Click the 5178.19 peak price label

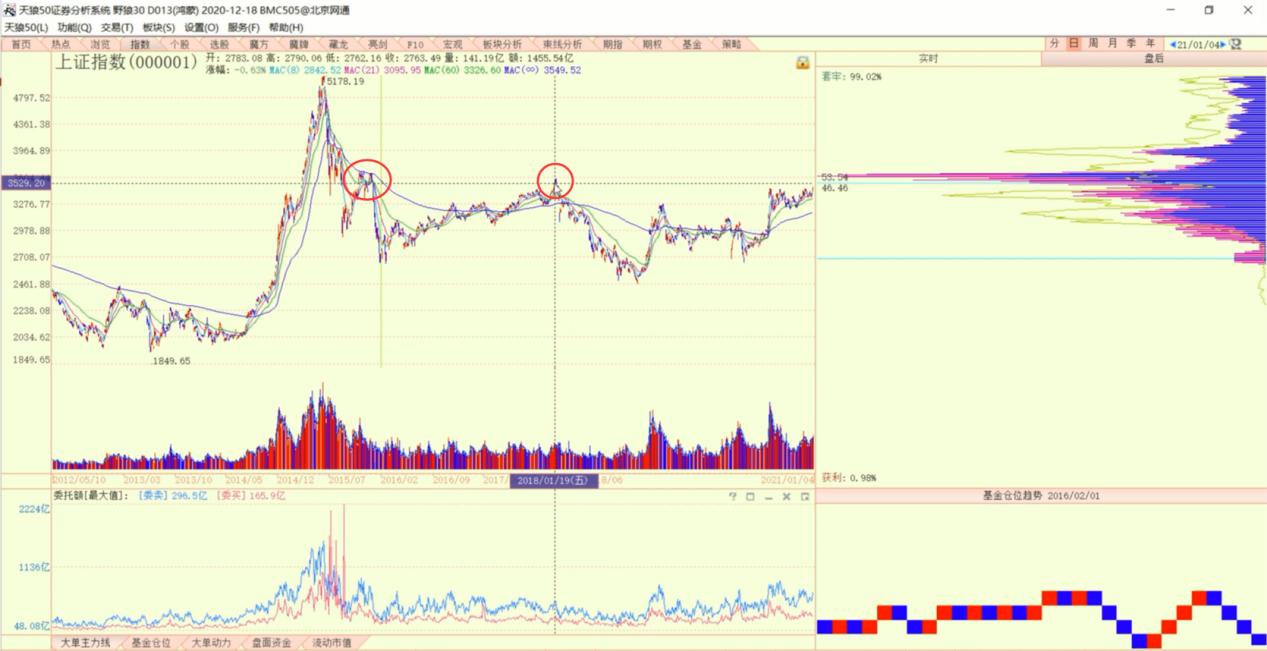[x=345, y=82]
